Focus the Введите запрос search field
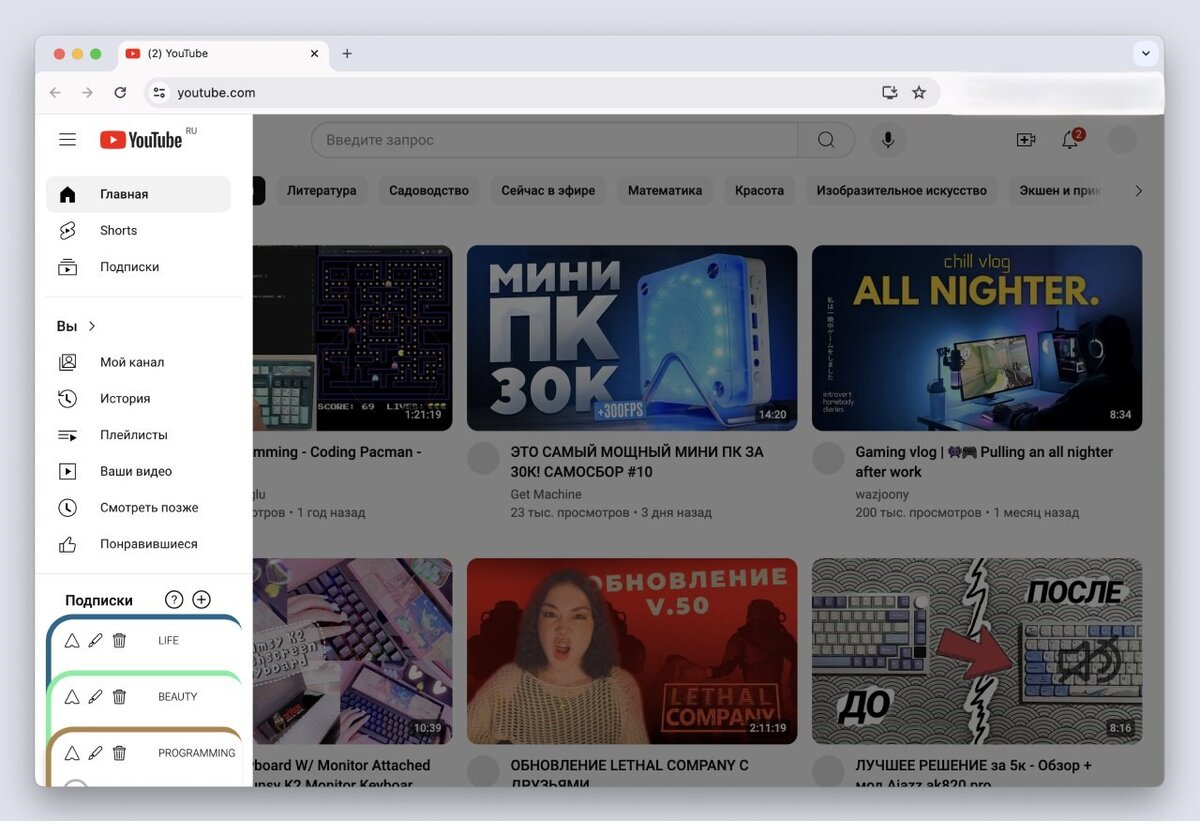Image resolution: width=1200 pixels, height=821 pixels. tap(554, 140)
